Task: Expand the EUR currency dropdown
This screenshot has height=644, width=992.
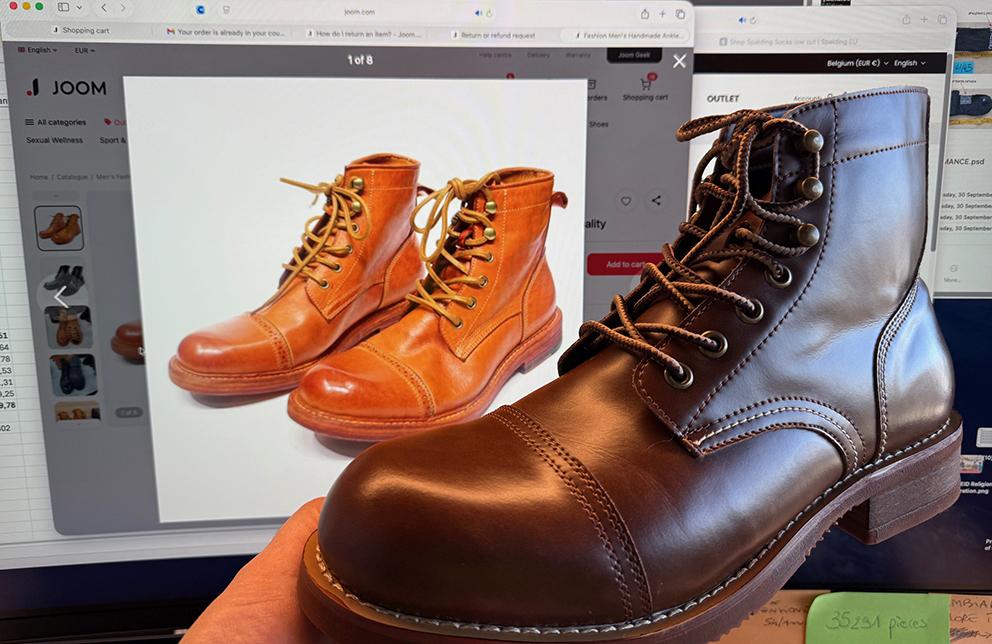Action: [x=84, y=50]
